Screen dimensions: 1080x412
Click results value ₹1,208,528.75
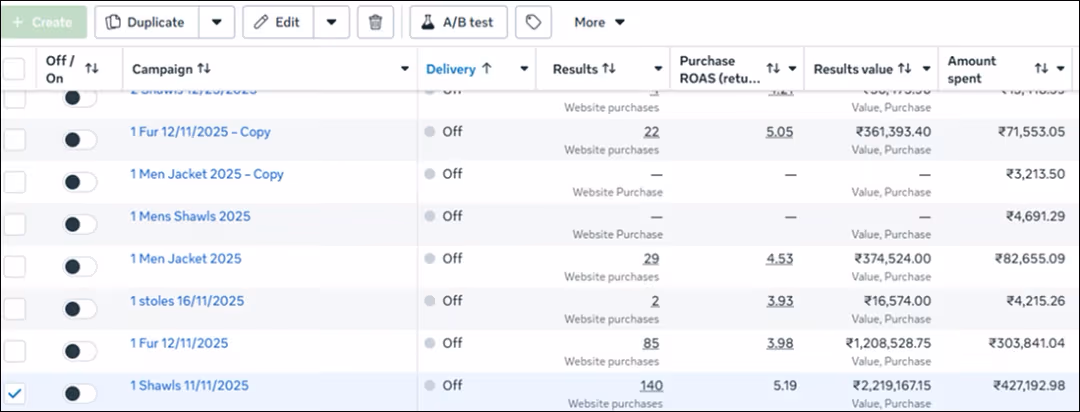pyautogui.click(x=889, y=344)
